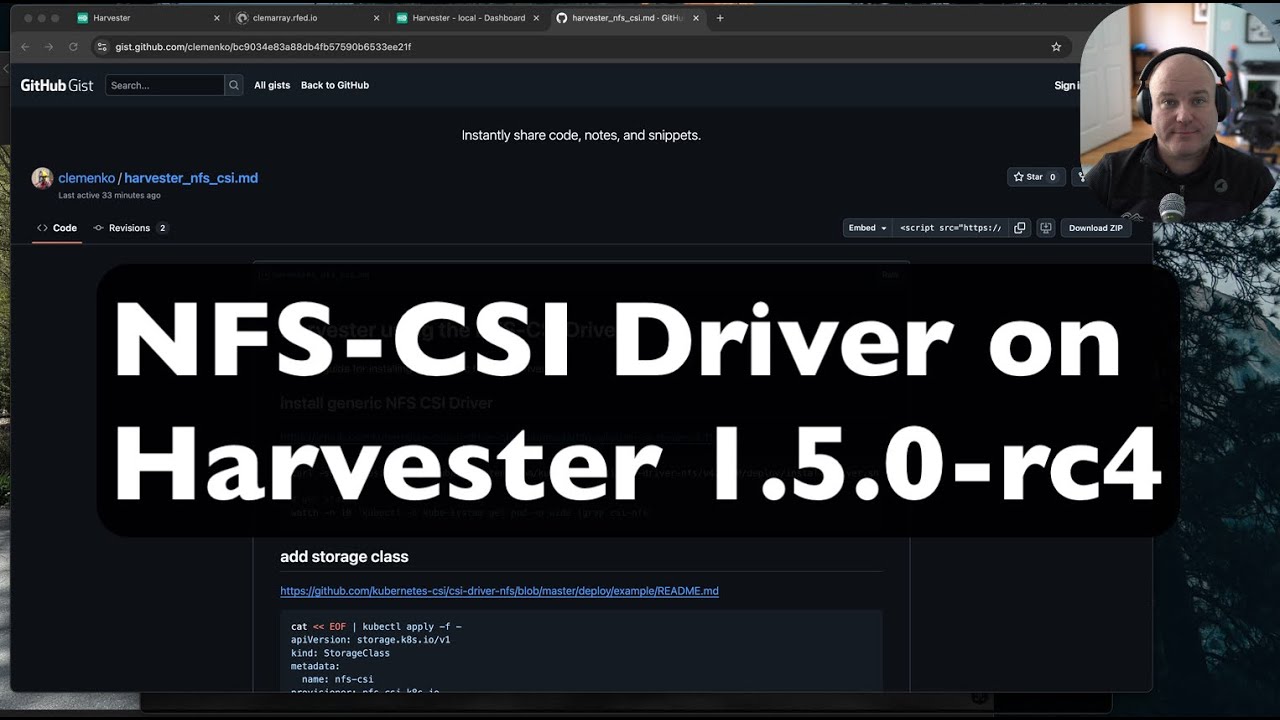Open a new browser tab
The width and height of the screenshot is (1280, 720).
pos(720,18)
